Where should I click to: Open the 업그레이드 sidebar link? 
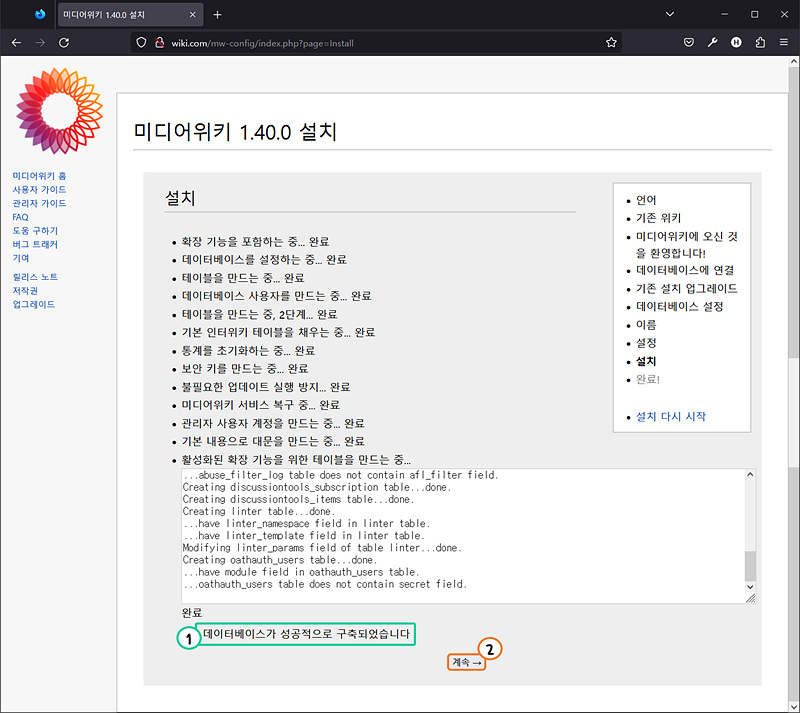[34, 305]
